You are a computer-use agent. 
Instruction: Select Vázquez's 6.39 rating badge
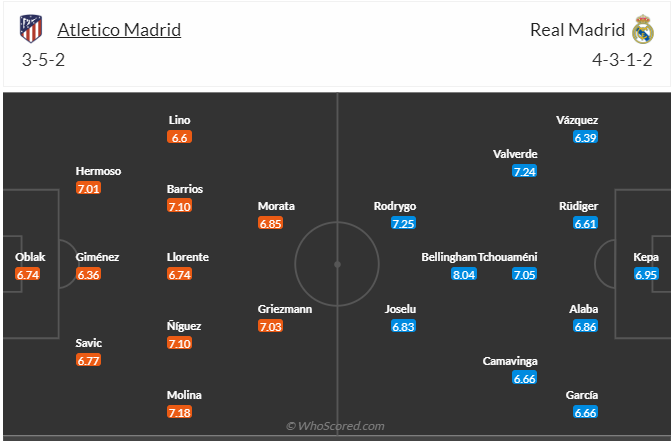(585, 137)
